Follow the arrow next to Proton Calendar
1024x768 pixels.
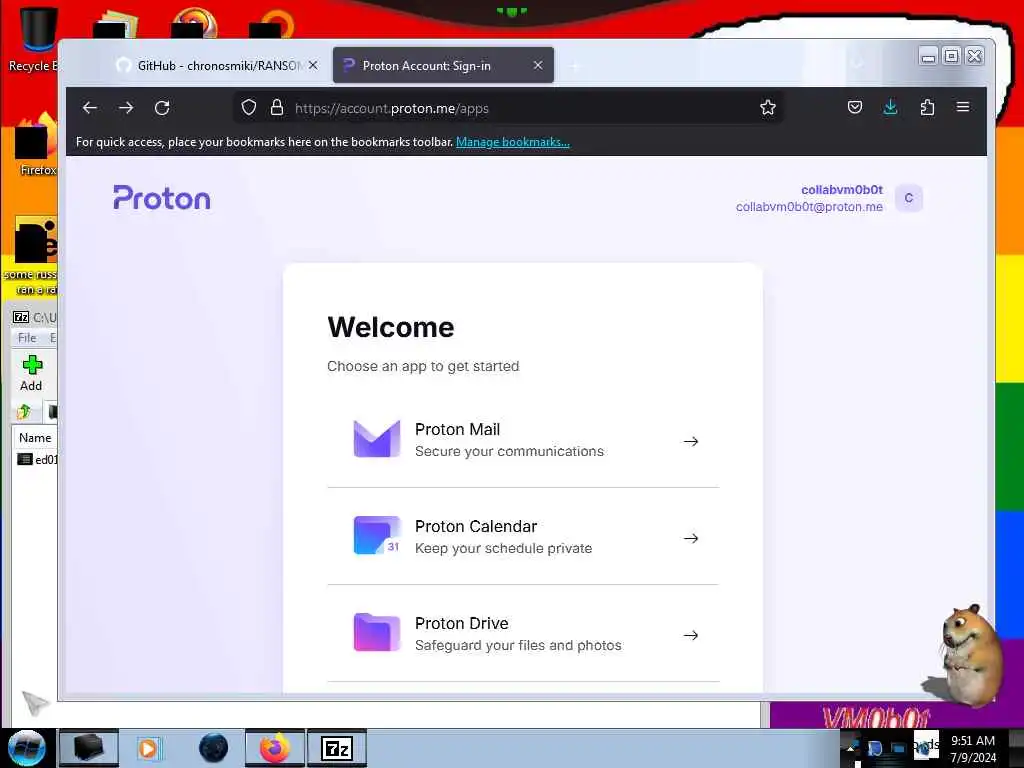[x=691, y=538]
